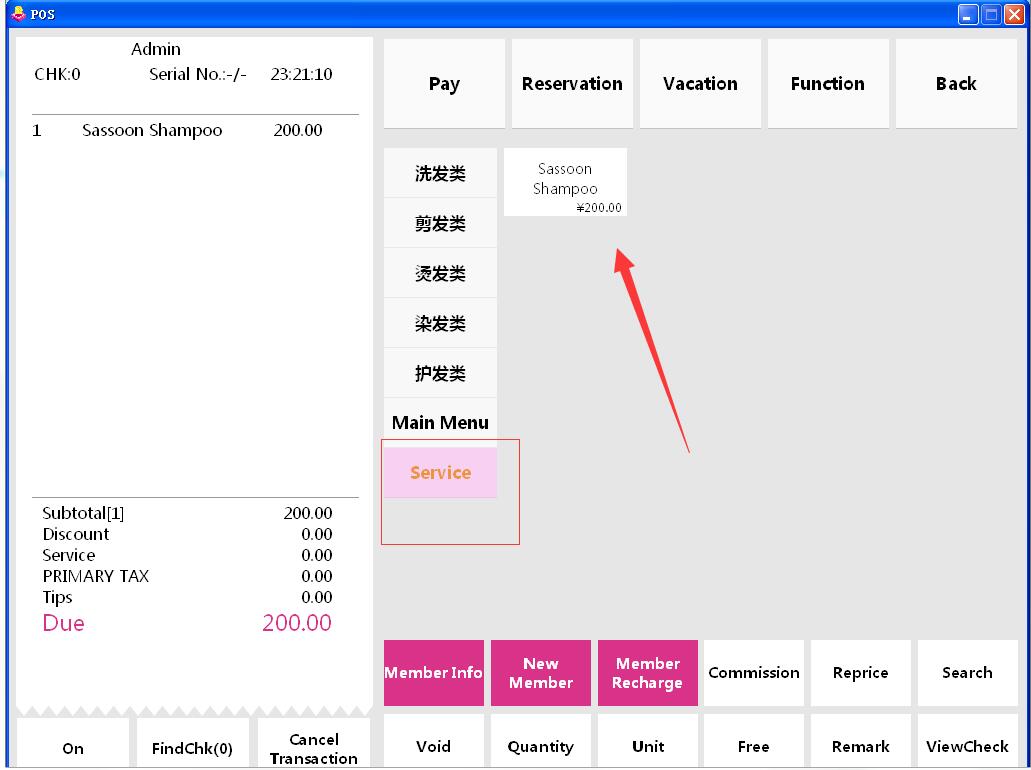The height and width of the screenshot is (770, 1031).
Task: Open Member Recharge
Action: pos(648,673)
